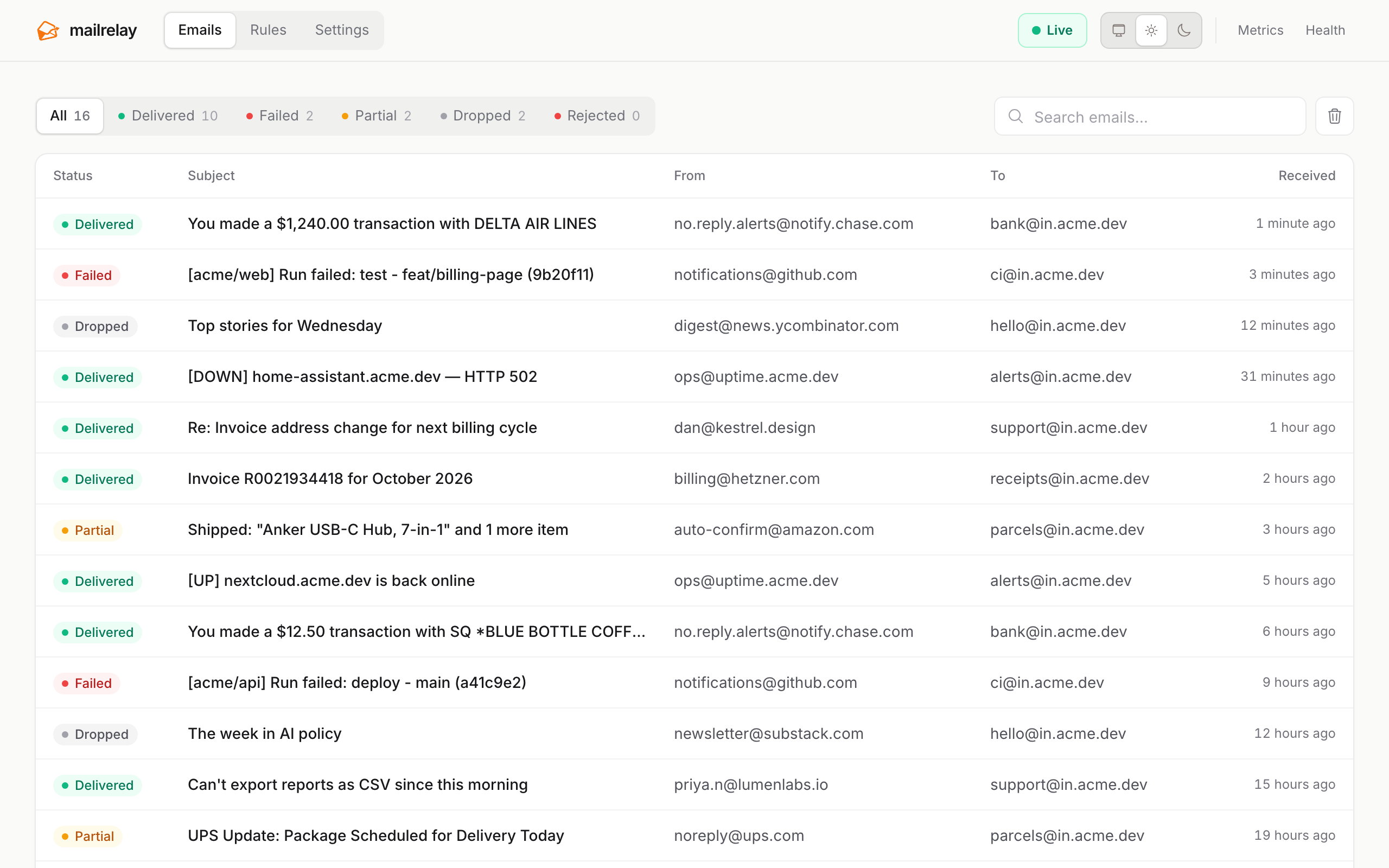Click recipient receipts@in.acme.dev
The height and width of the screenshot is (868, 1389).
tap(1069, 479)
